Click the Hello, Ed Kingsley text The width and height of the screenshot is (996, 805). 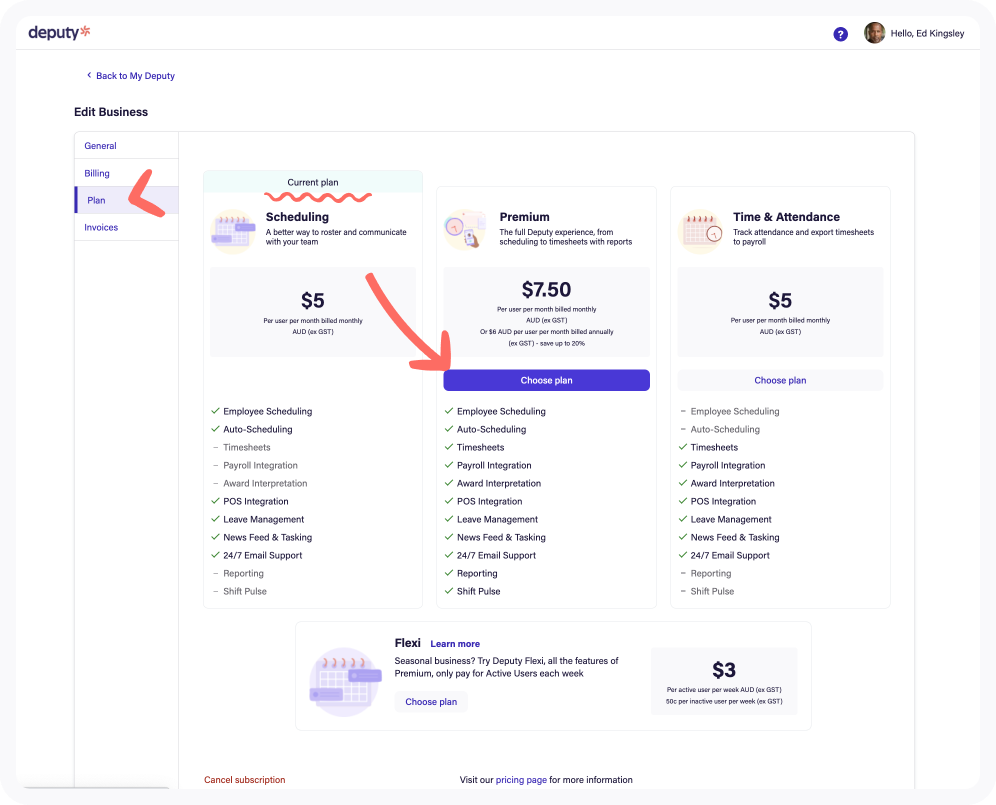pos(927,34)
